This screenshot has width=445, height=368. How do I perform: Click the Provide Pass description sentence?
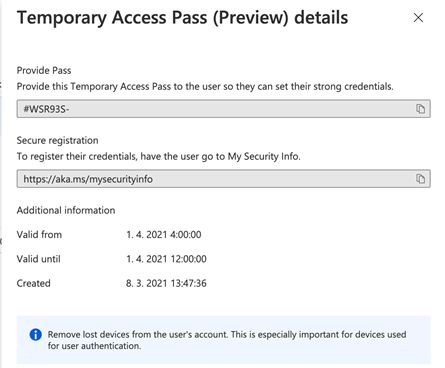(x=205, y=87)
